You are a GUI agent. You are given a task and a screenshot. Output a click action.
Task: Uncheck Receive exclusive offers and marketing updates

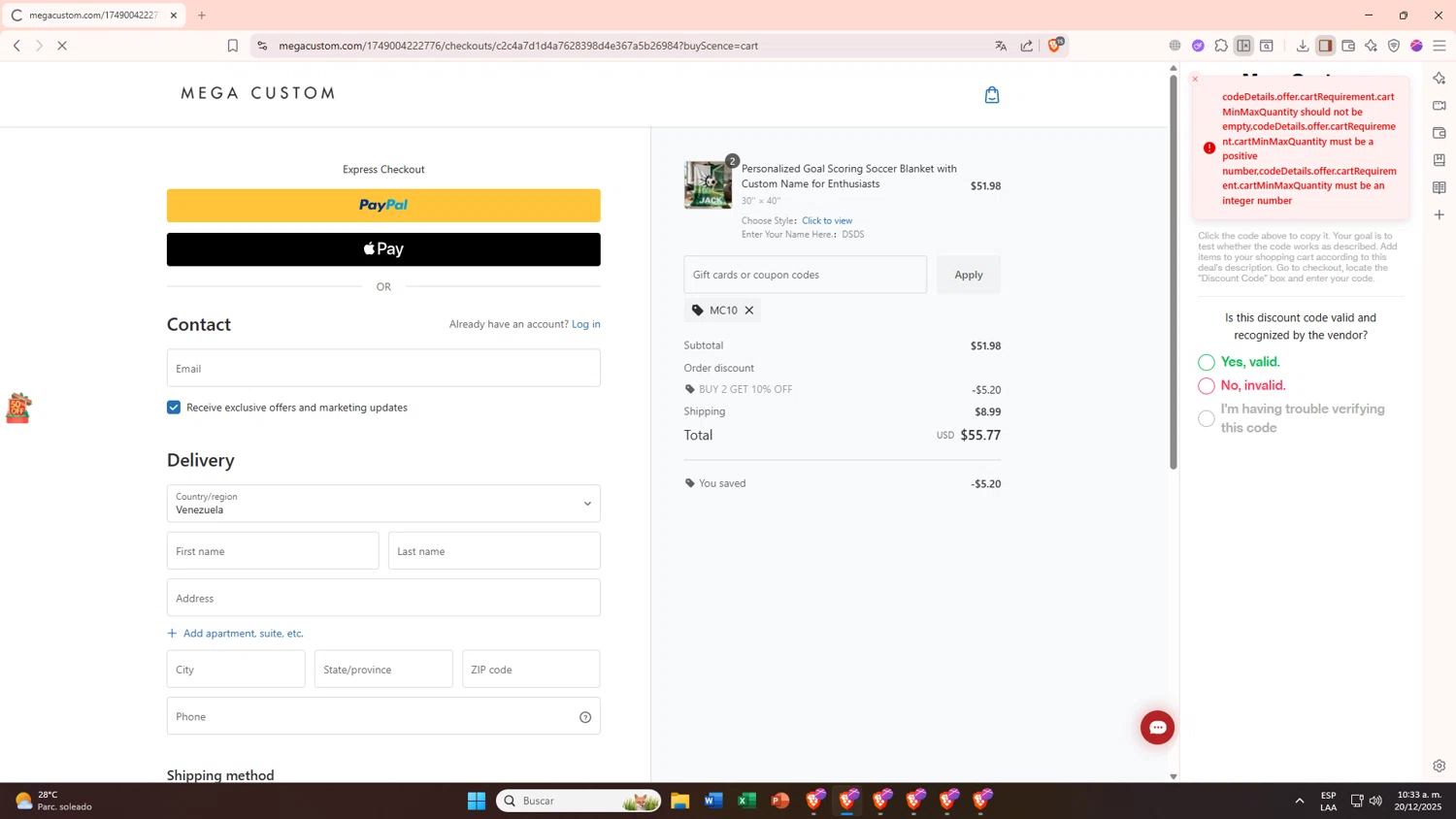click(174, 408)
